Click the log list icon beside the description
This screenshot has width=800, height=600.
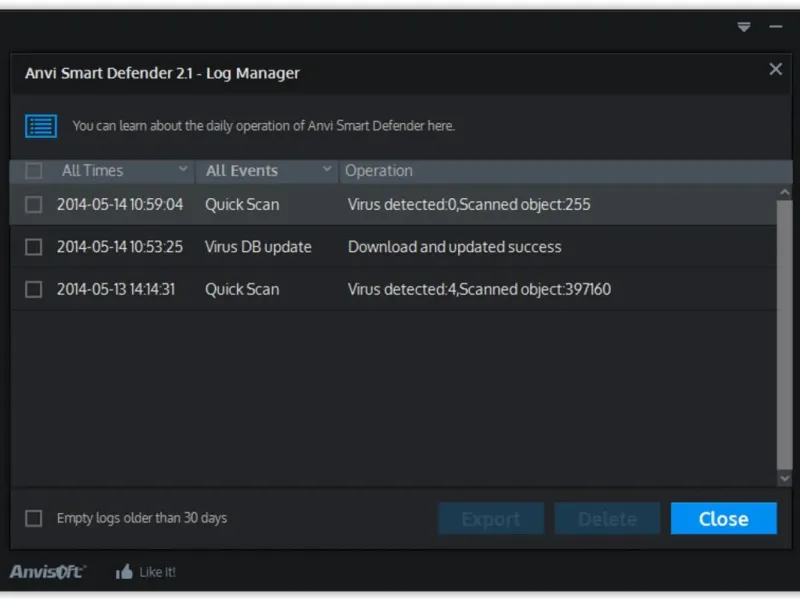point(41,126)
